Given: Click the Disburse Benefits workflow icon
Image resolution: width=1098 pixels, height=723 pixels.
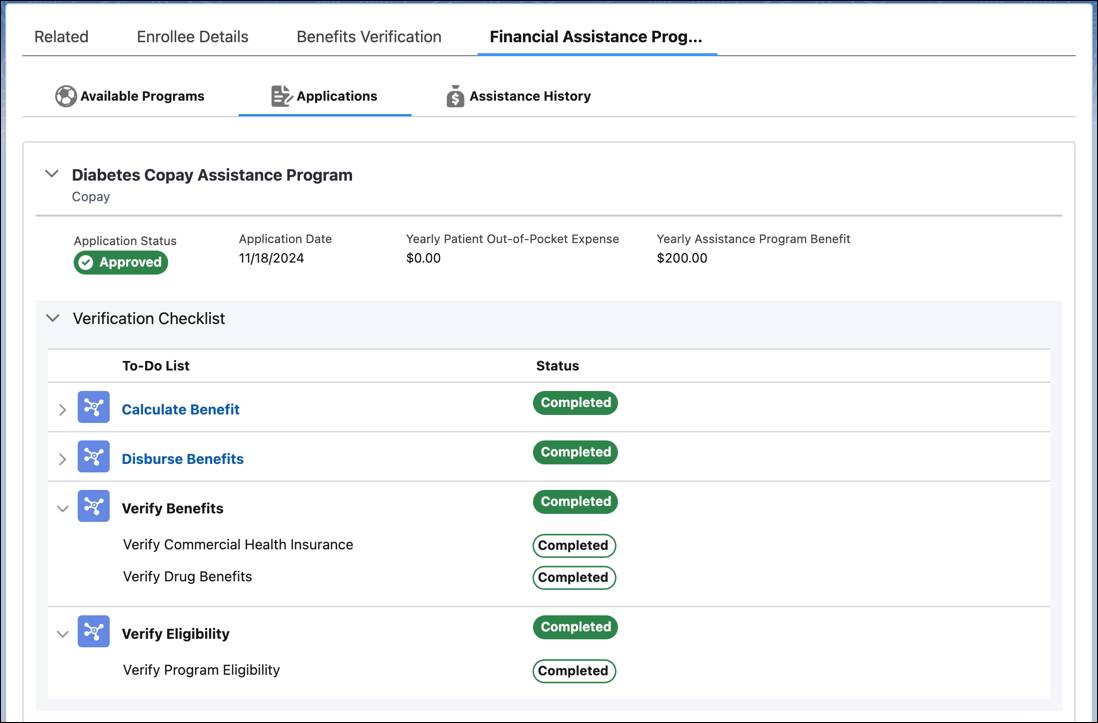Looking at the screenshot, I should point(94,458).
